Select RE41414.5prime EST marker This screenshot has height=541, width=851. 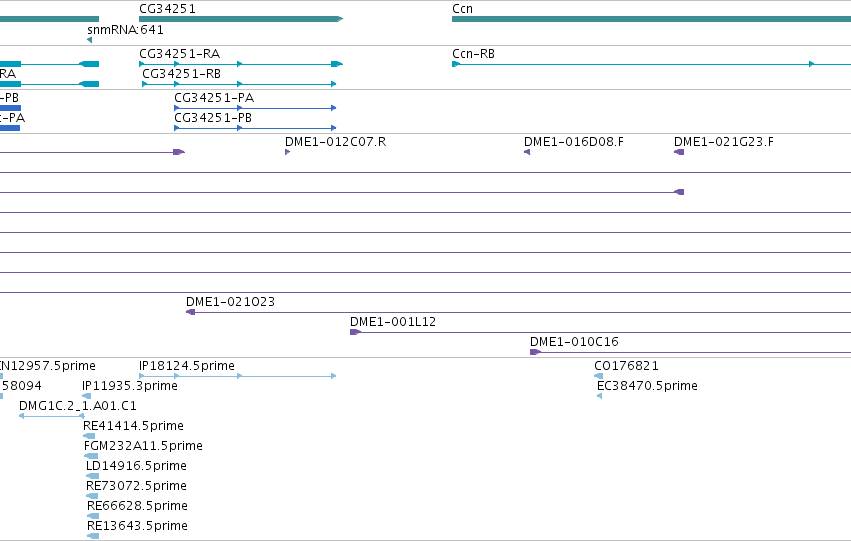click(89, 436)
